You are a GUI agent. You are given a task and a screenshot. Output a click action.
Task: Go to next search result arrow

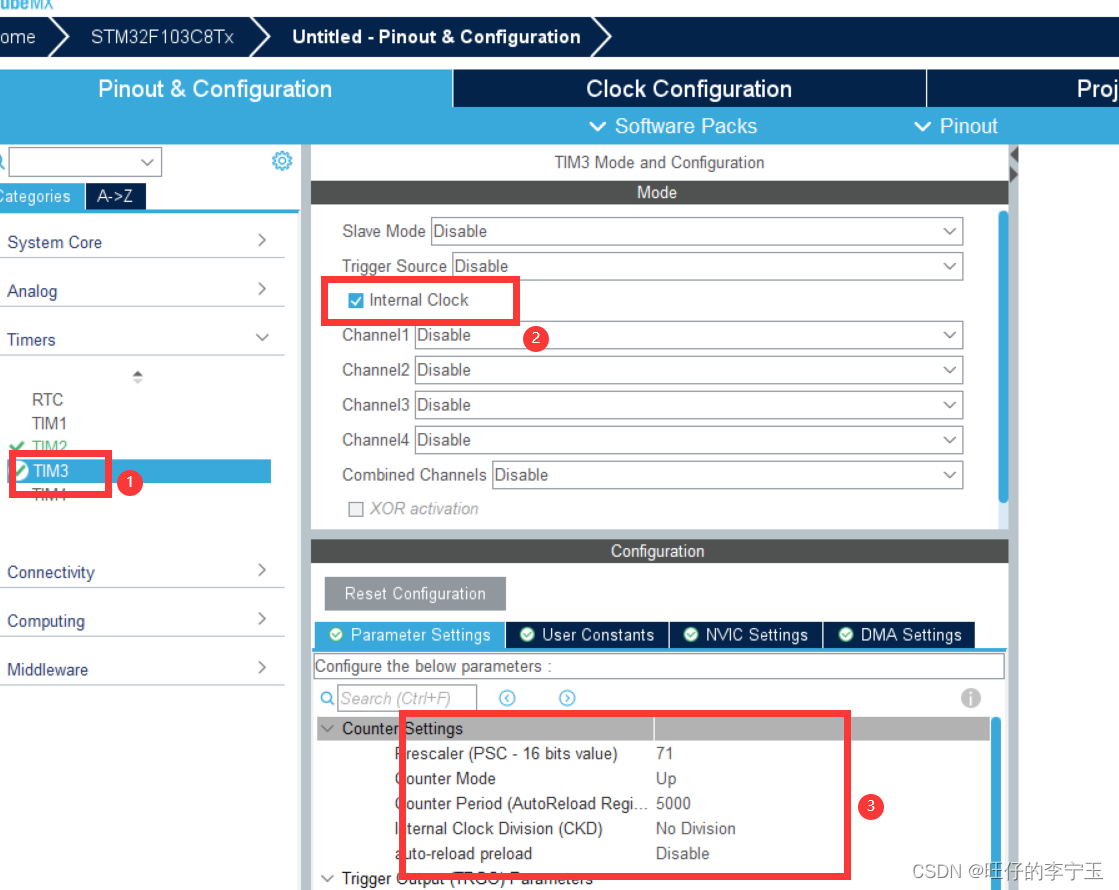point(567,698)
